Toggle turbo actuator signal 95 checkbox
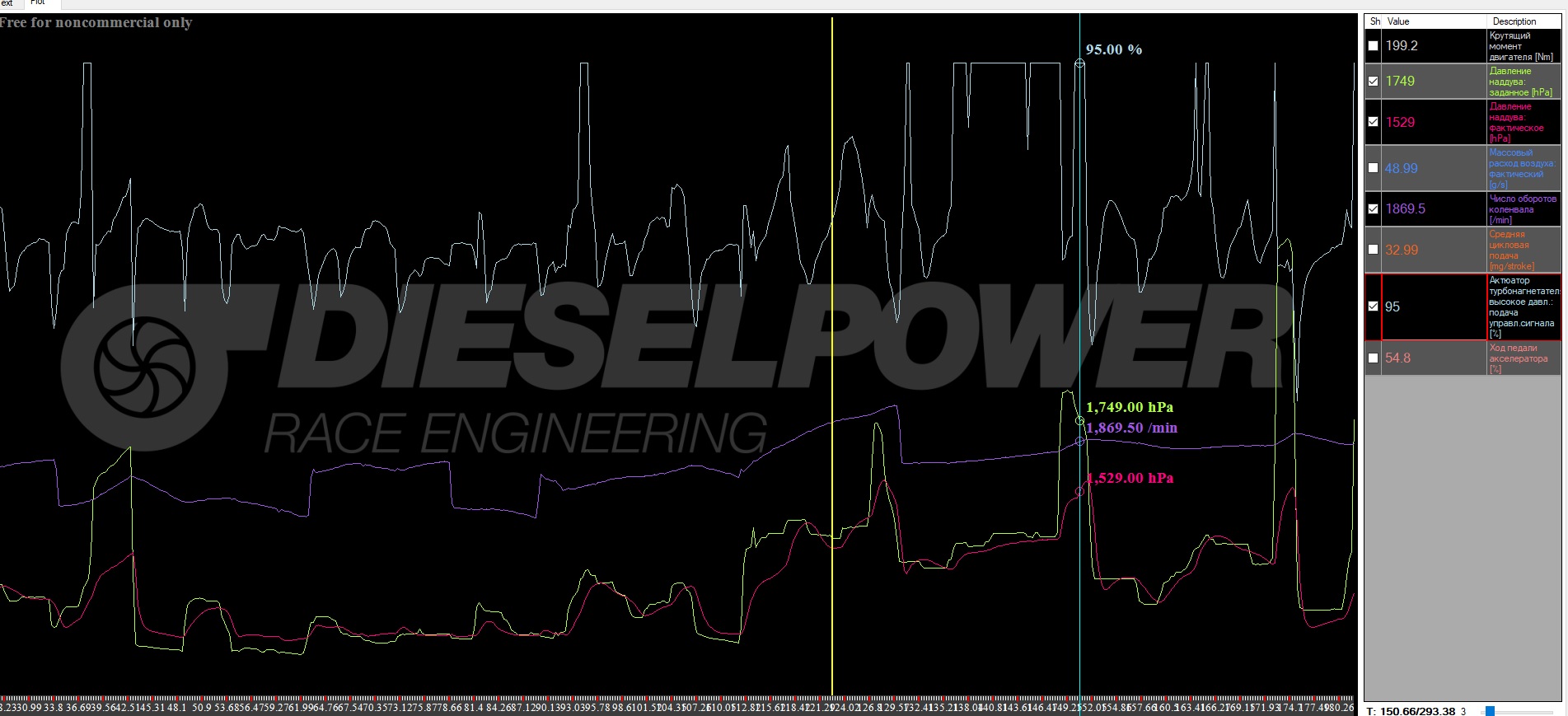 [1373, 307]
